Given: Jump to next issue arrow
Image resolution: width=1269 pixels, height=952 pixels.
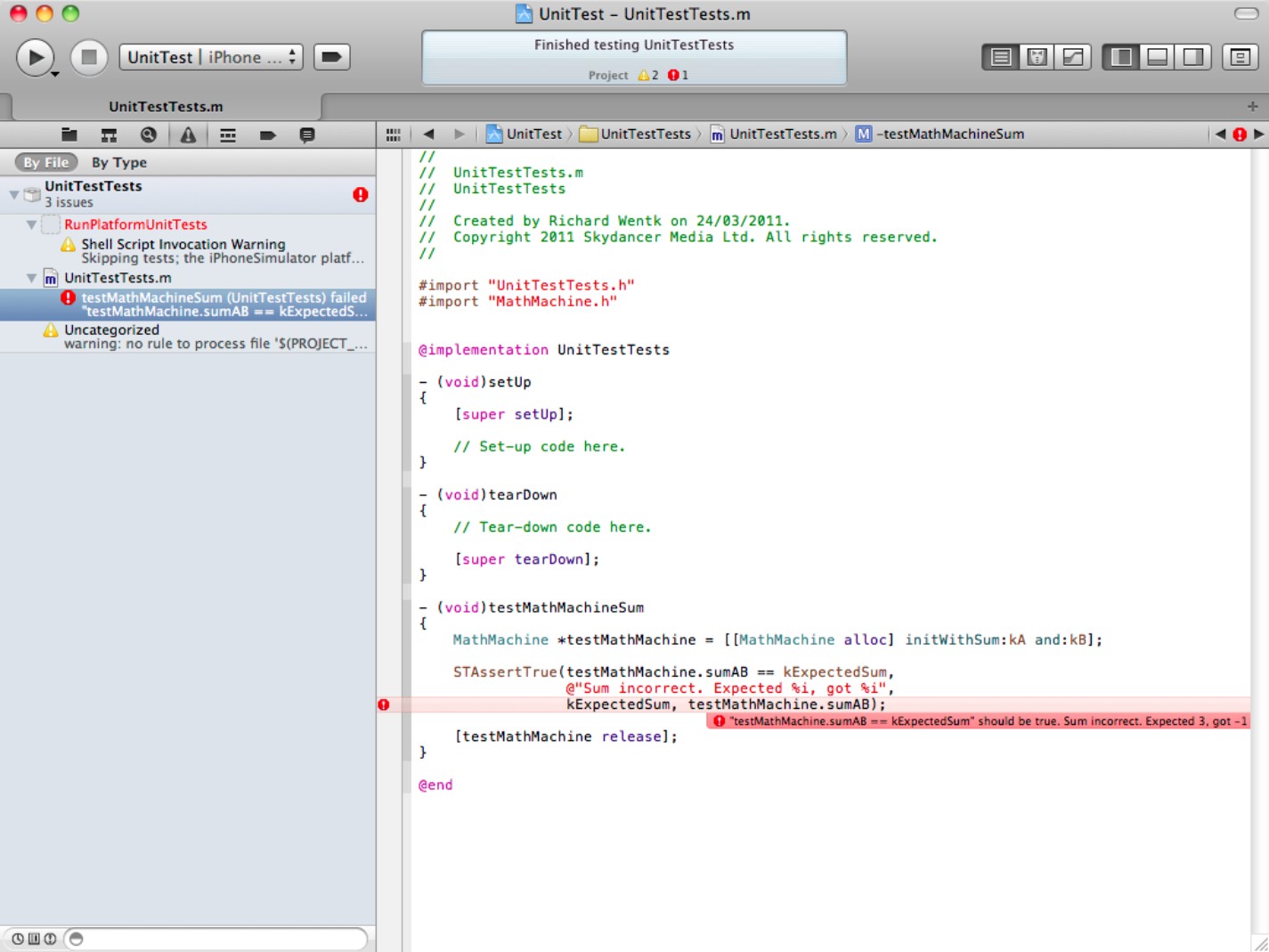Looking at the screenshot, I should pos(1258,134).
